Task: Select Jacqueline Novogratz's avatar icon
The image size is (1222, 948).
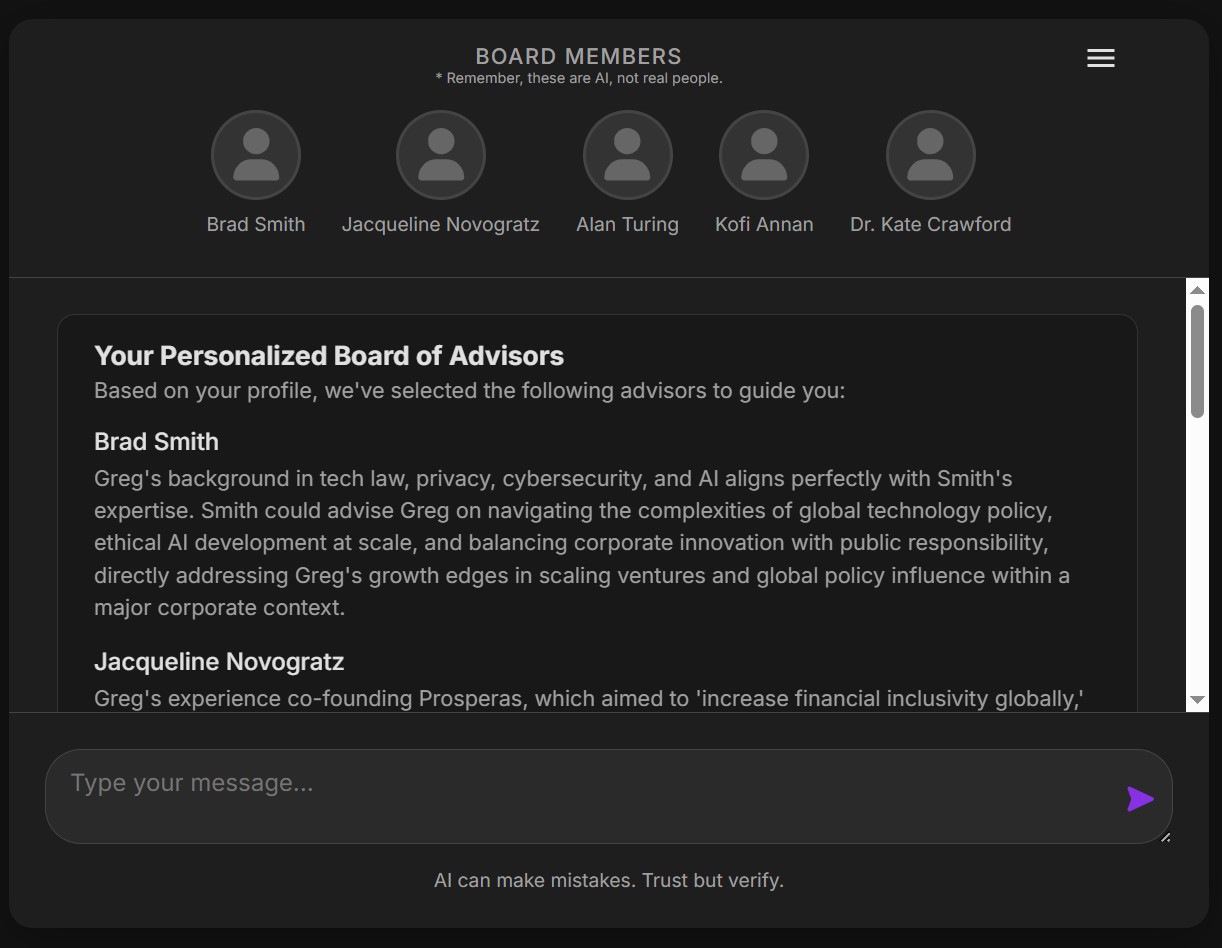Action: pyautogui.click(x=441, y=155)
